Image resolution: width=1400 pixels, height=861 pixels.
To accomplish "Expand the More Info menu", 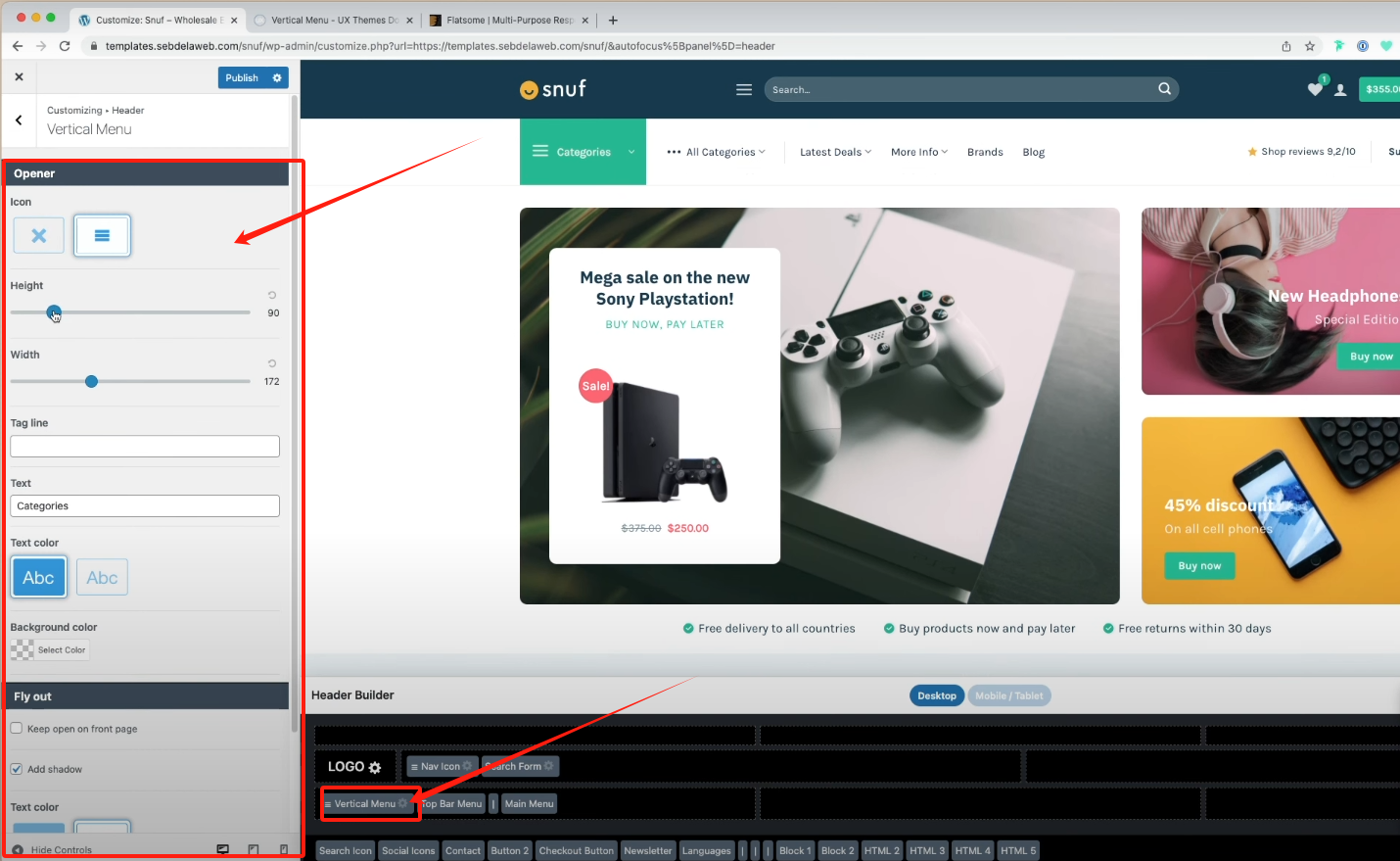I will (x=918, y=152).
